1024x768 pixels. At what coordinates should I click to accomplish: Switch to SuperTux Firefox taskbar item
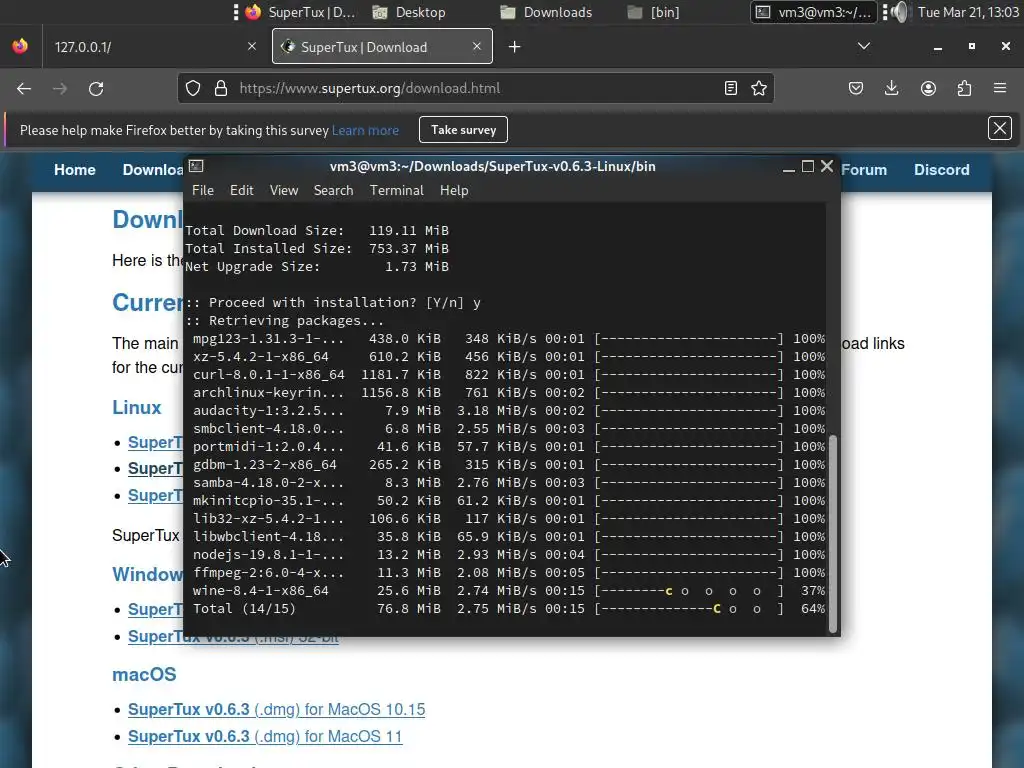coord(301,12)
